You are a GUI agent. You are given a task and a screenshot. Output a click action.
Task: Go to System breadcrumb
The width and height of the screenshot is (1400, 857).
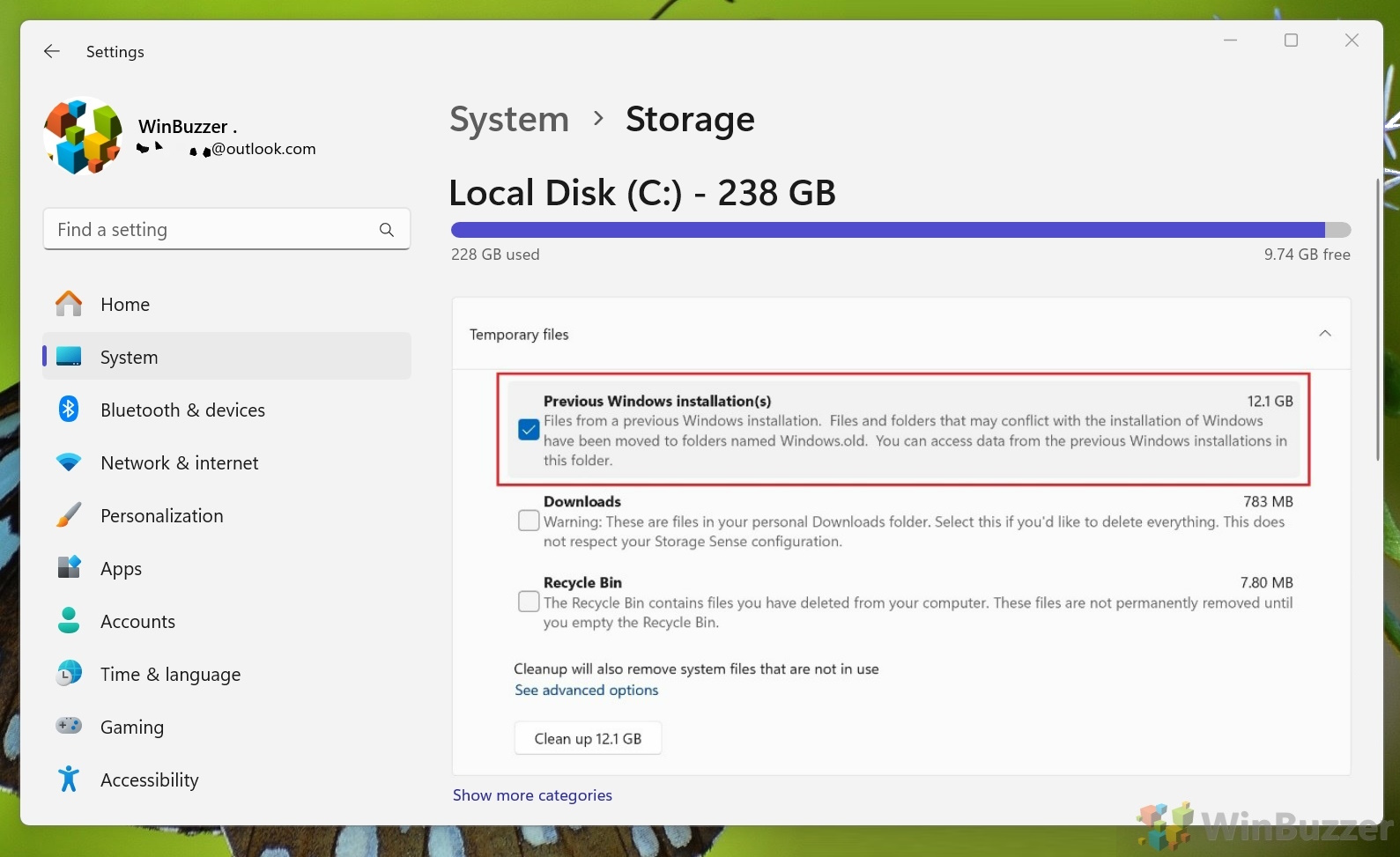point(509,120)
